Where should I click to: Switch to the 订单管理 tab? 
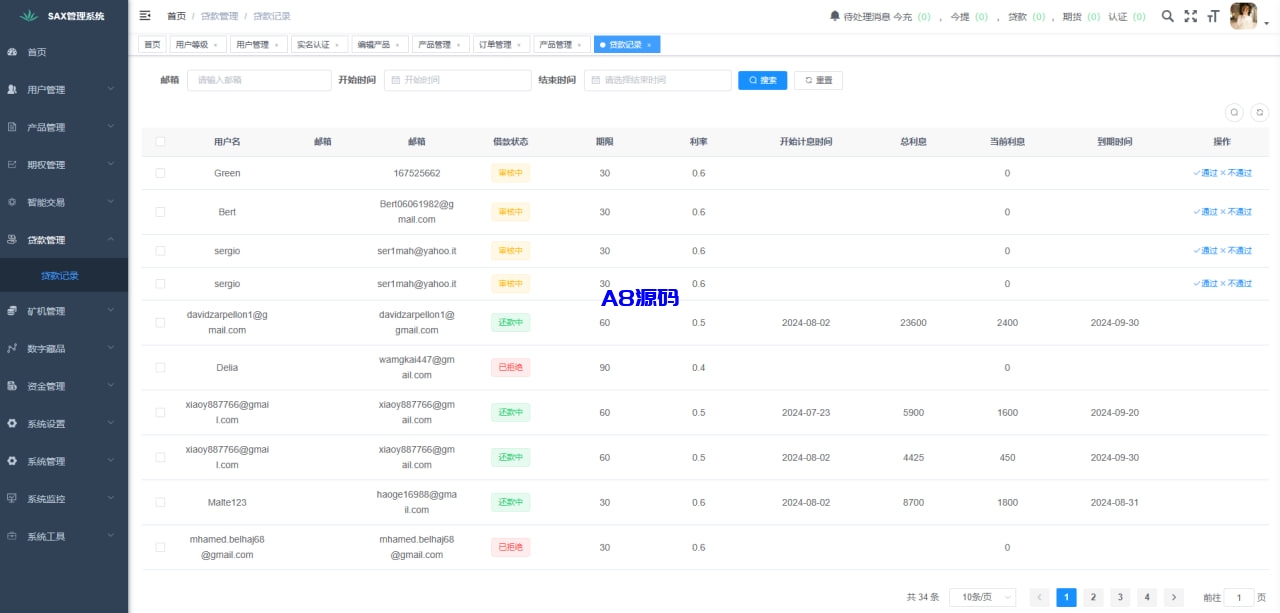(500, 45)
